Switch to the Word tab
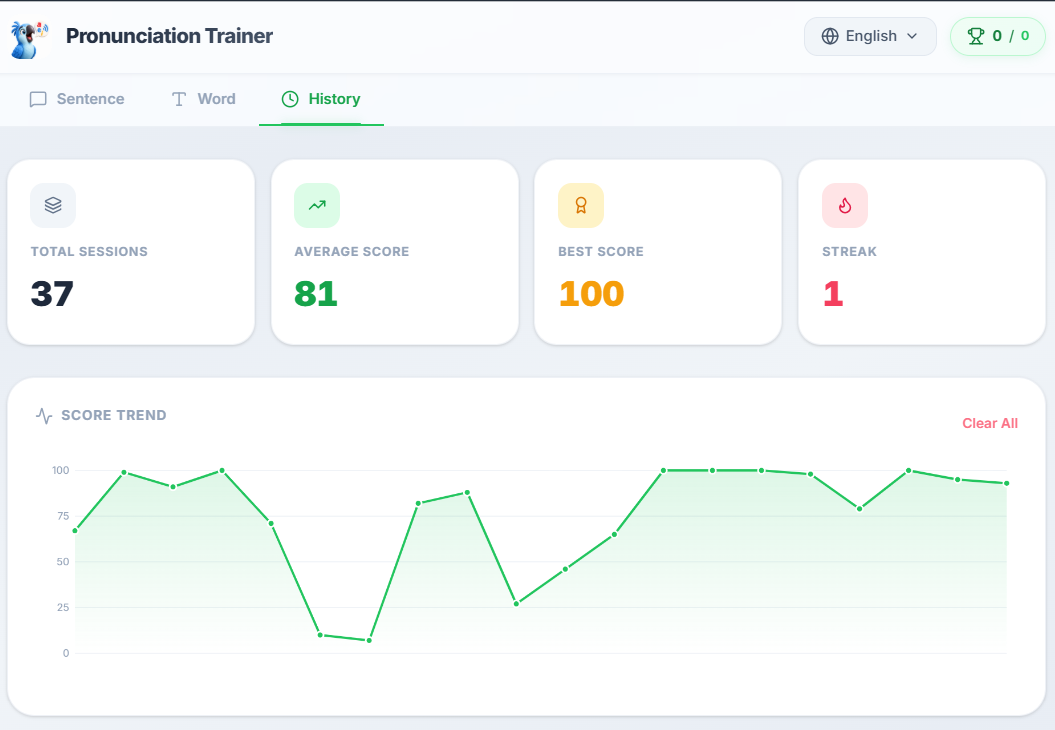Image resolution: width=1055 pixels, height=730 pixels. tap(203, 100)
